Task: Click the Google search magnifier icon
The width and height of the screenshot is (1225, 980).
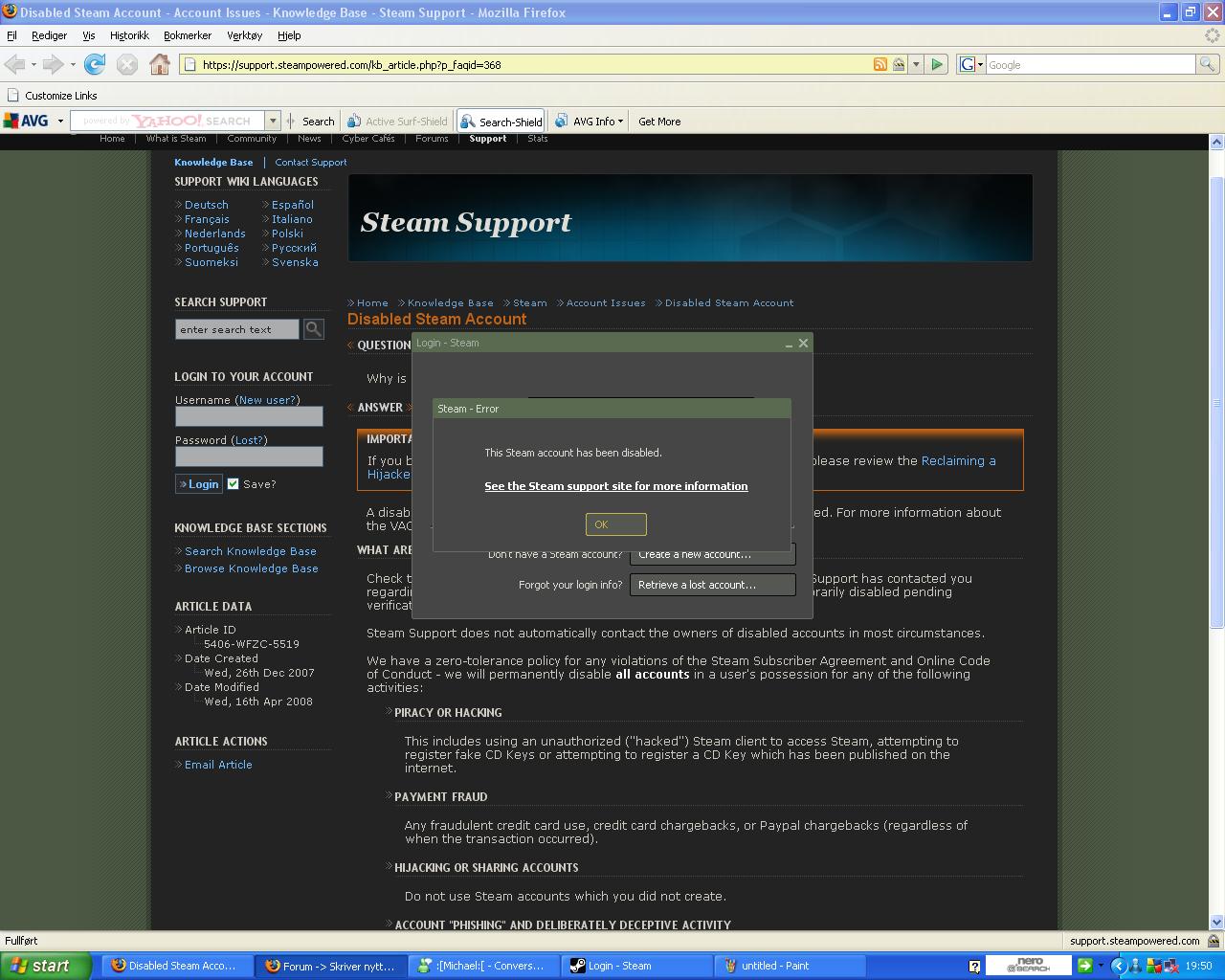Action: [1208, 64]
